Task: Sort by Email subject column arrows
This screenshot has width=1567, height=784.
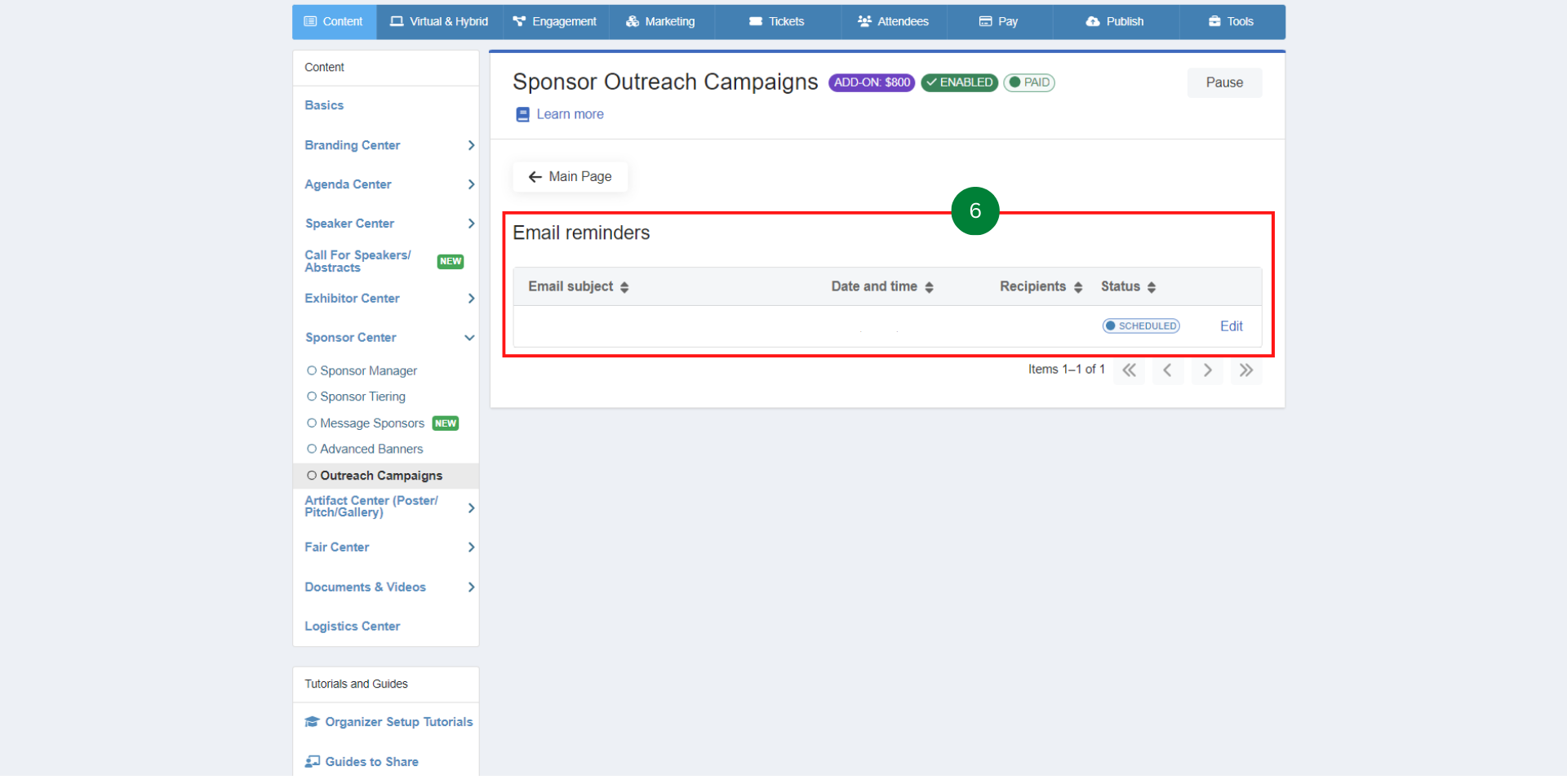Action: pos(624,287)
